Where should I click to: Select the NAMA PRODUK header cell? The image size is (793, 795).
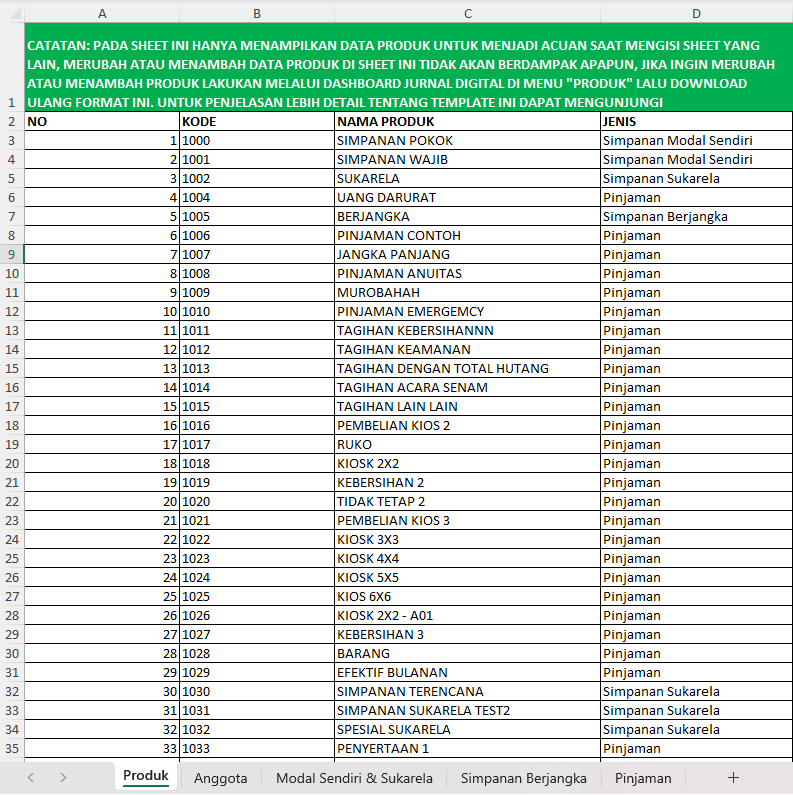[x=467, y=121]
